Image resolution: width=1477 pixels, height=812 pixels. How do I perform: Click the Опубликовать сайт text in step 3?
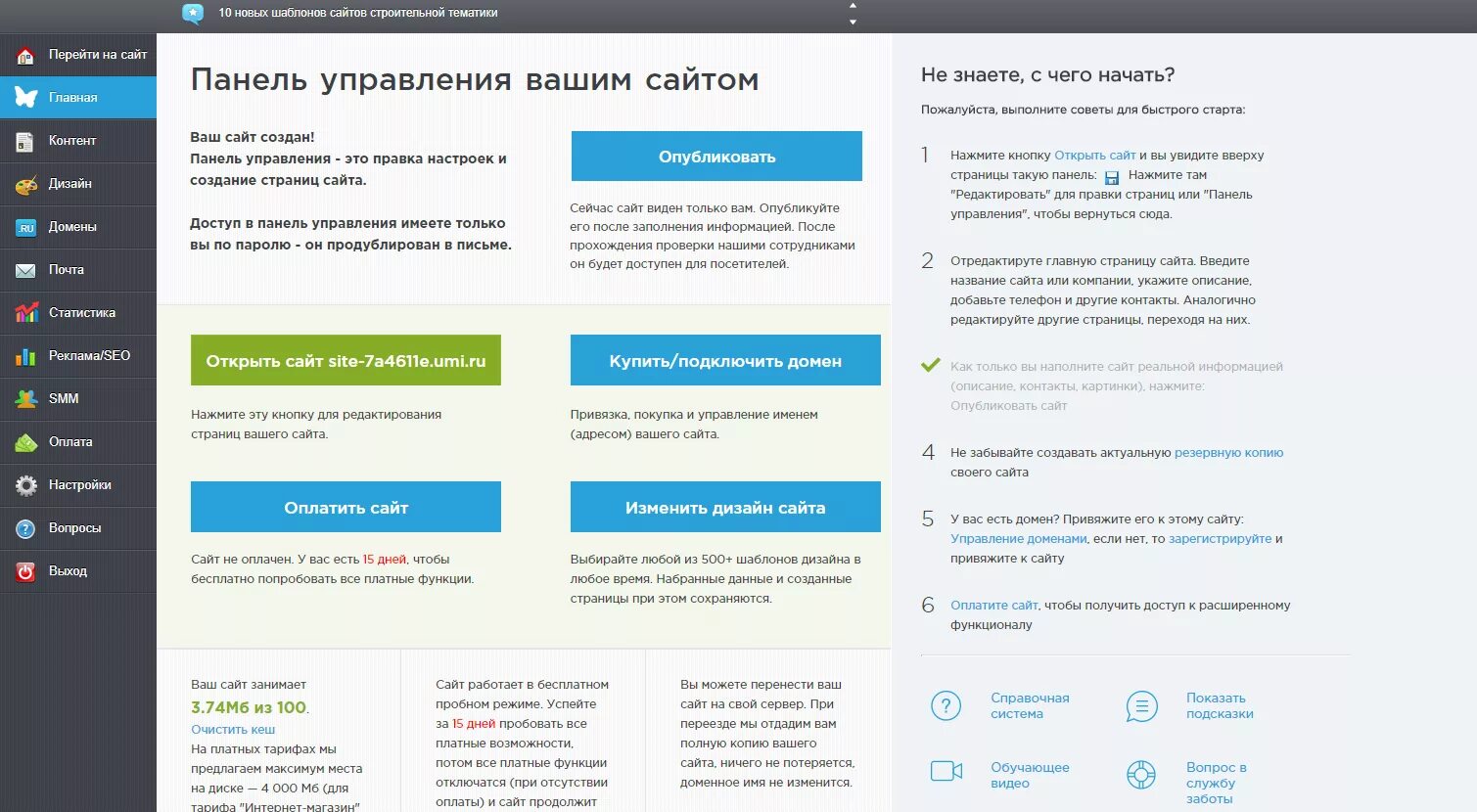click(x=1008, y=406)
